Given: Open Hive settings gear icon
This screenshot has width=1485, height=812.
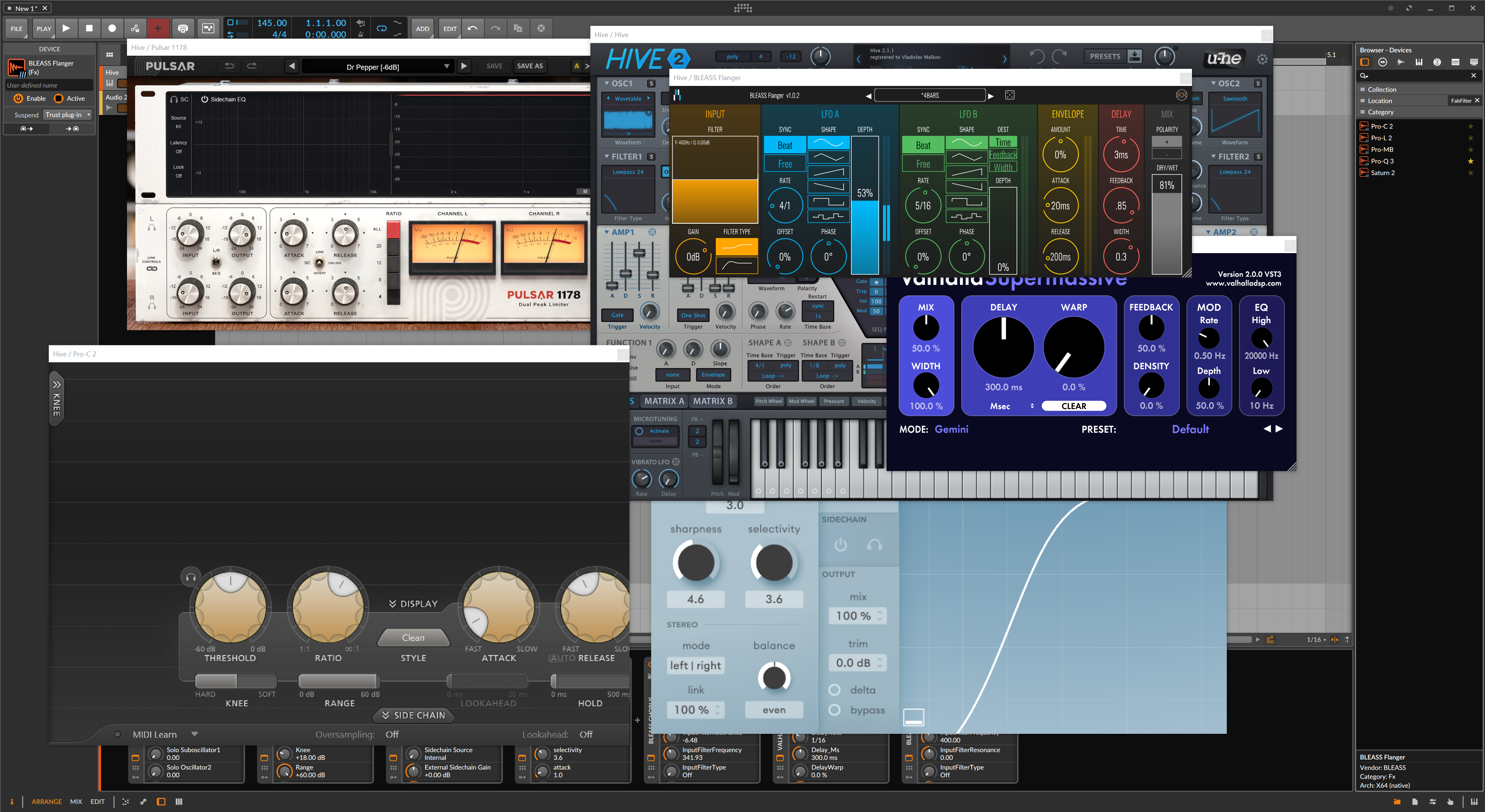Looking at the screenshot, I should (x=1262, y=59).
